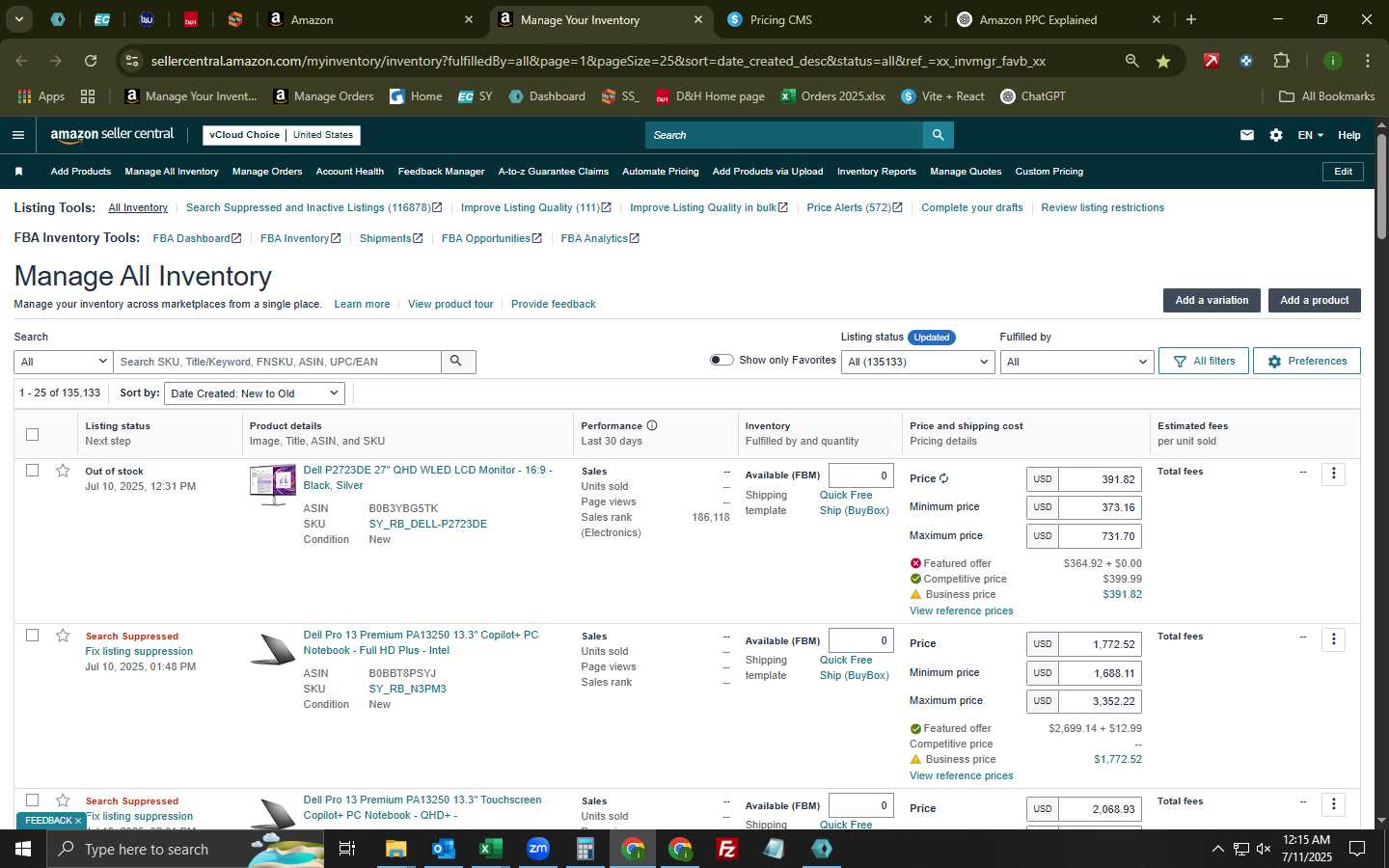Click the bookmark flag icon in nav bar
Screen dimensions: 1389x868
(18, 172)
